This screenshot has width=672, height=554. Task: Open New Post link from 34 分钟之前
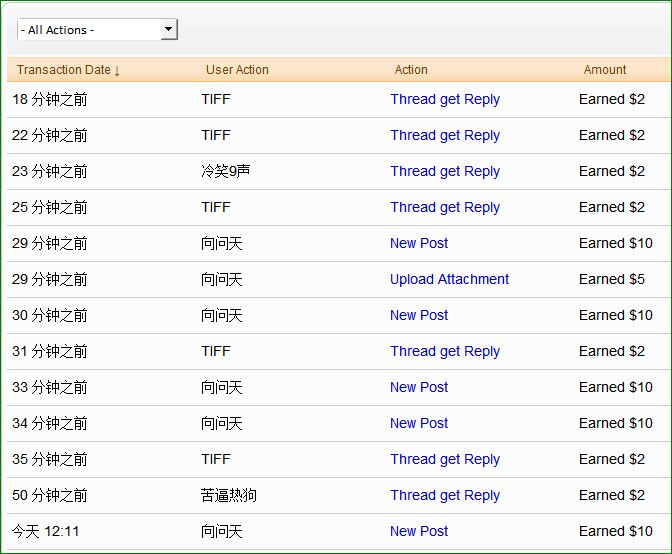point(419,423)
